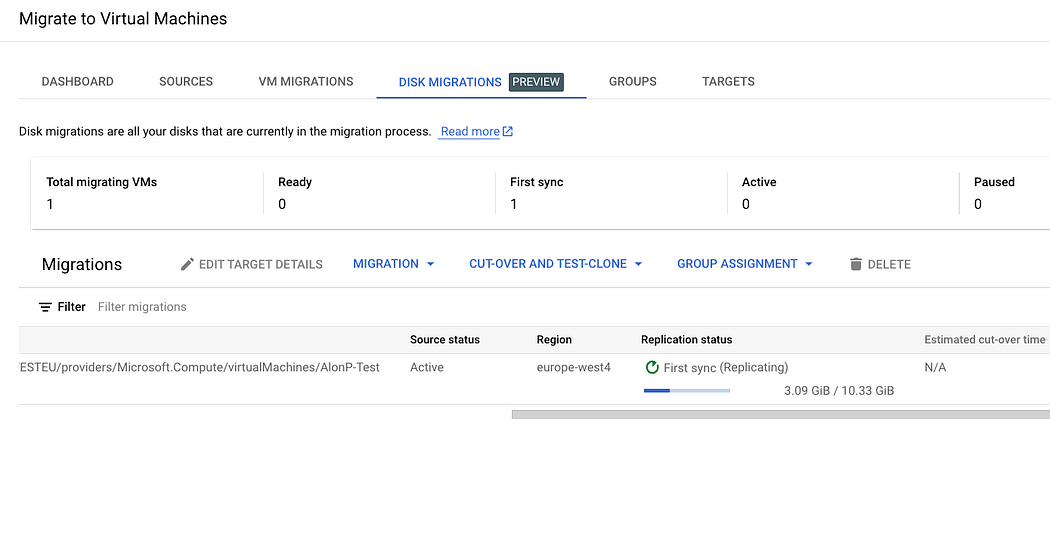Select the Groups tab
The height and width of the screenshot is (550, 1050).
632,82
